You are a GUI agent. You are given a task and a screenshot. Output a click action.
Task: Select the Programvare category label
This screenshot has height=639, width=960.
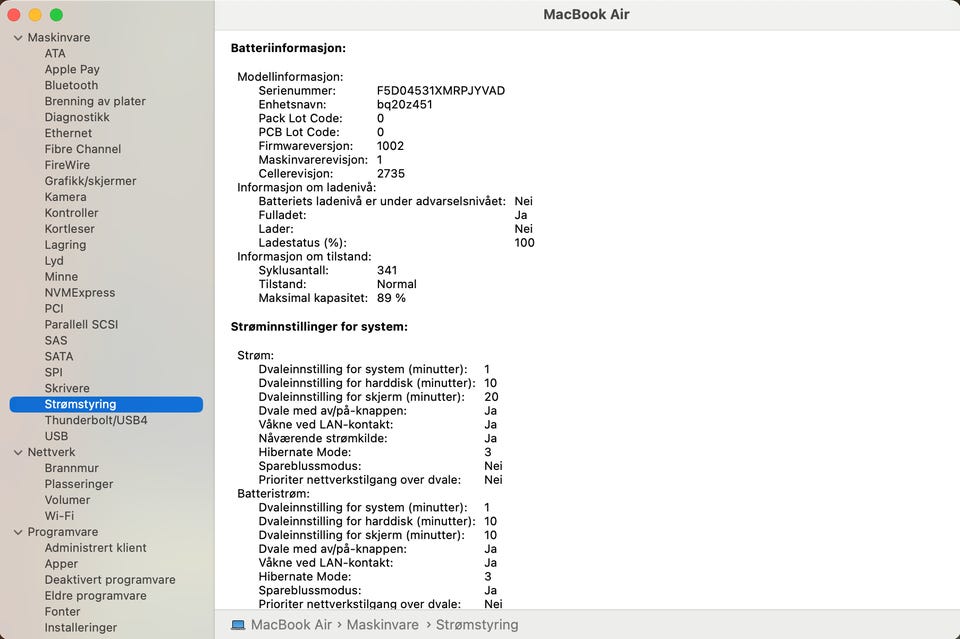(62, 531)
